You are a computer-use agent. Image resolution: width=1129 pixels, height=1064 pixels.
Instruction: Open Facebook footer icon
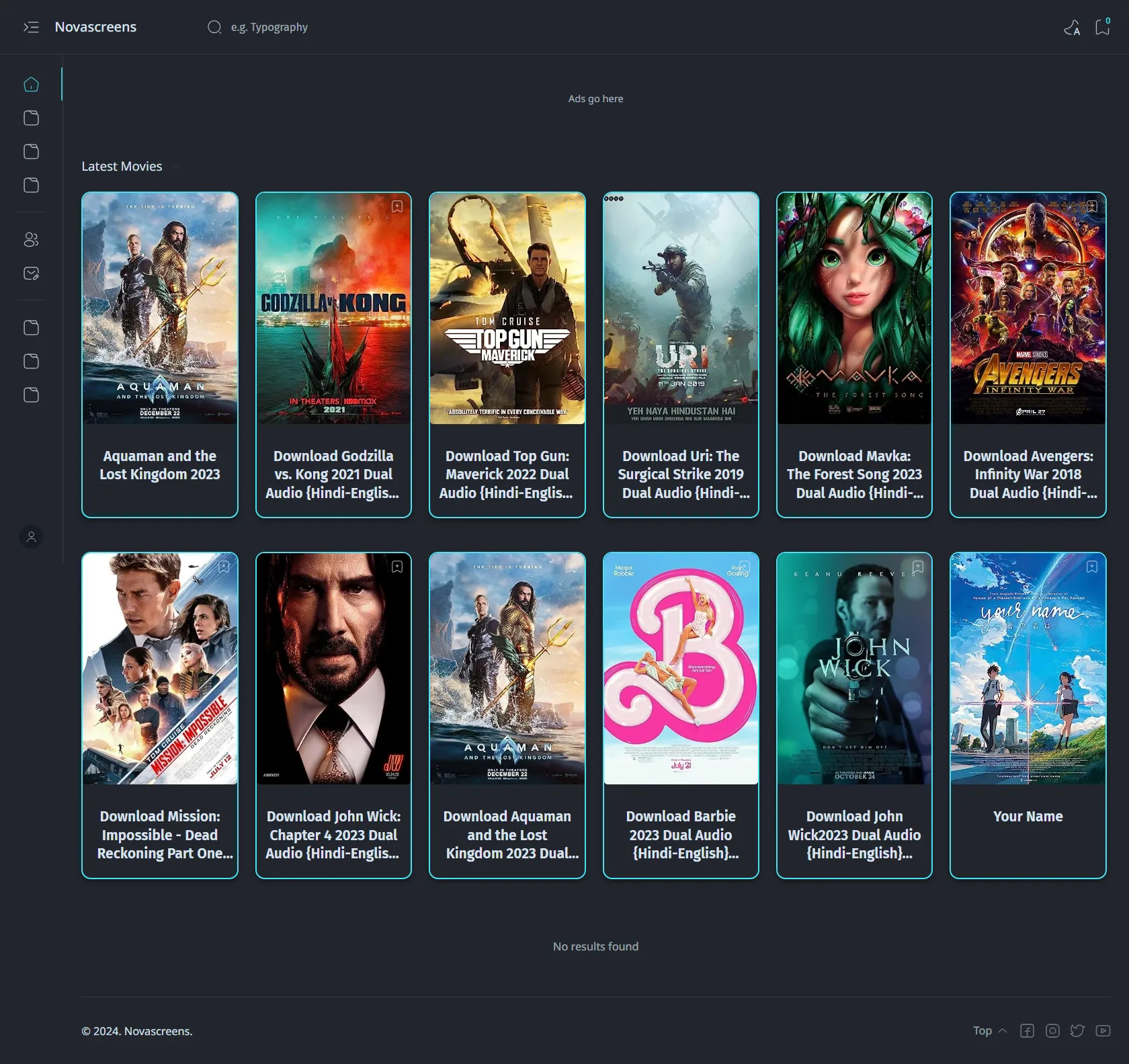(x=1027, y=1031)
